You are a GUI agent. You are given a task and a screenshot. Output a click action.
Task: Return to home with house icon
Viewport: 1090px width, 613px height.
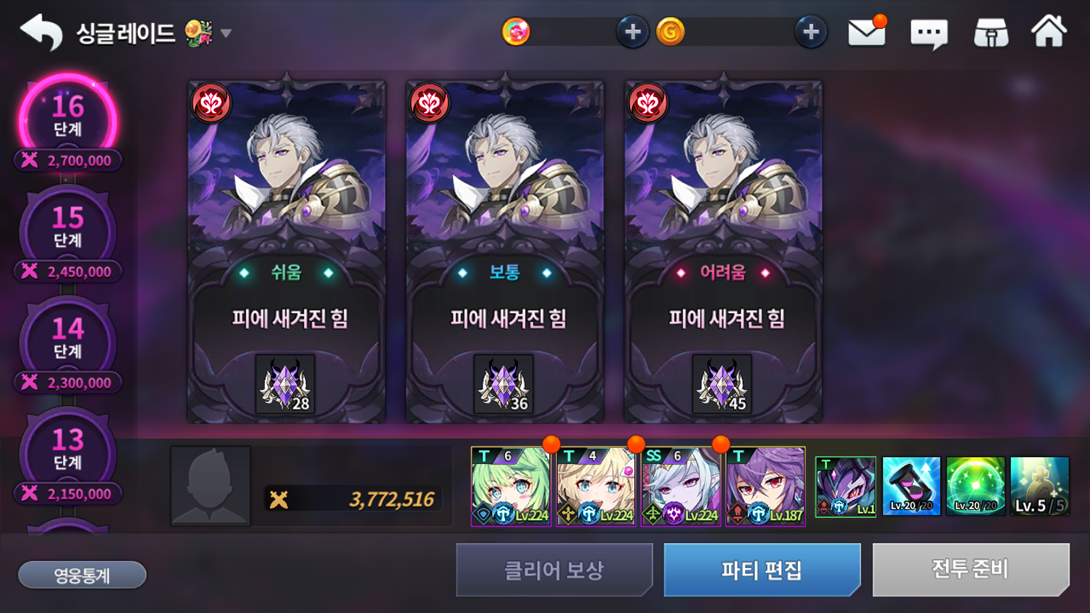(1048, 31)
